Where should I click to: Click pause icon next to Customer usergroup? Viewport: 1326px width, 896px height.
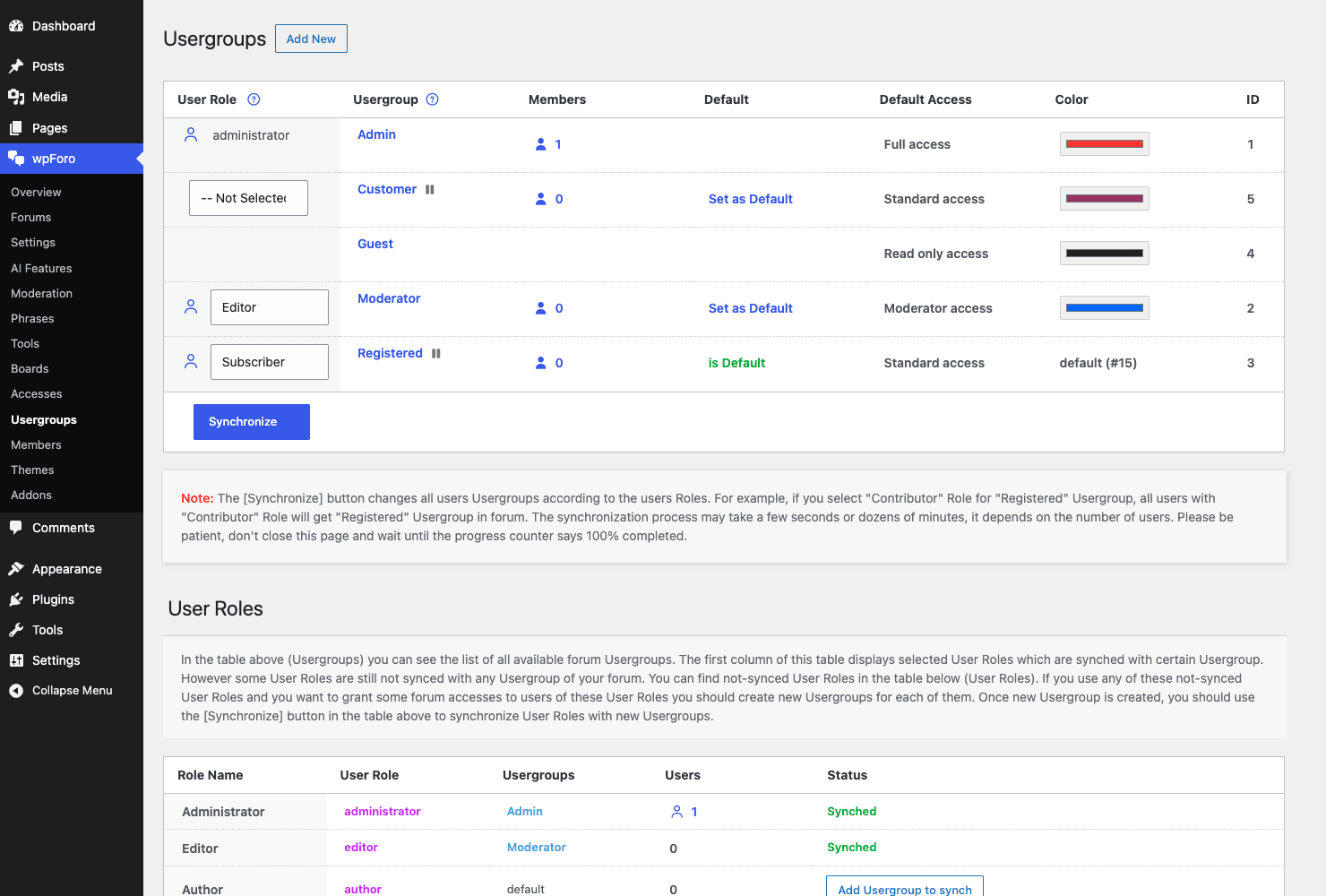click(430, 189)
